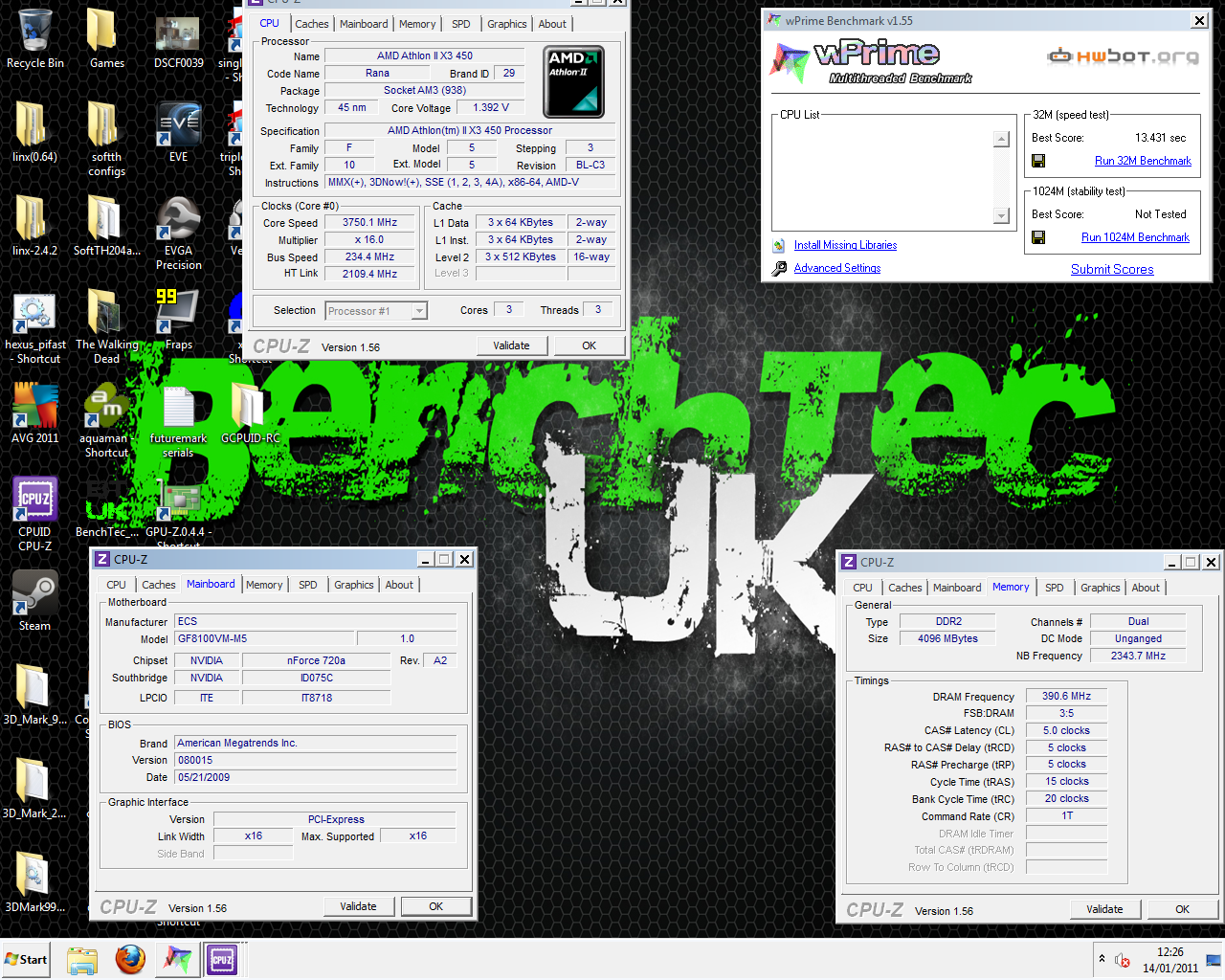
Task: Click the 3750.1 MHz Core Speed value
Action: (x=370, y=222)
